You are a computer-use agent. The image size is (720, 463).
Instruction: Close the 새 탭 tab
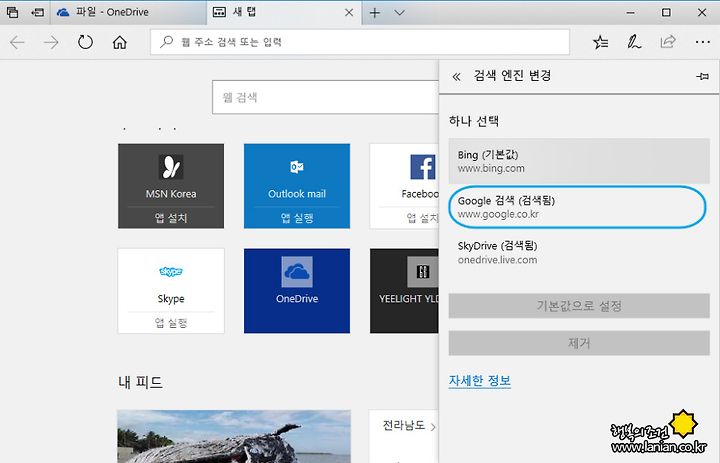click(x=349, y=13)
